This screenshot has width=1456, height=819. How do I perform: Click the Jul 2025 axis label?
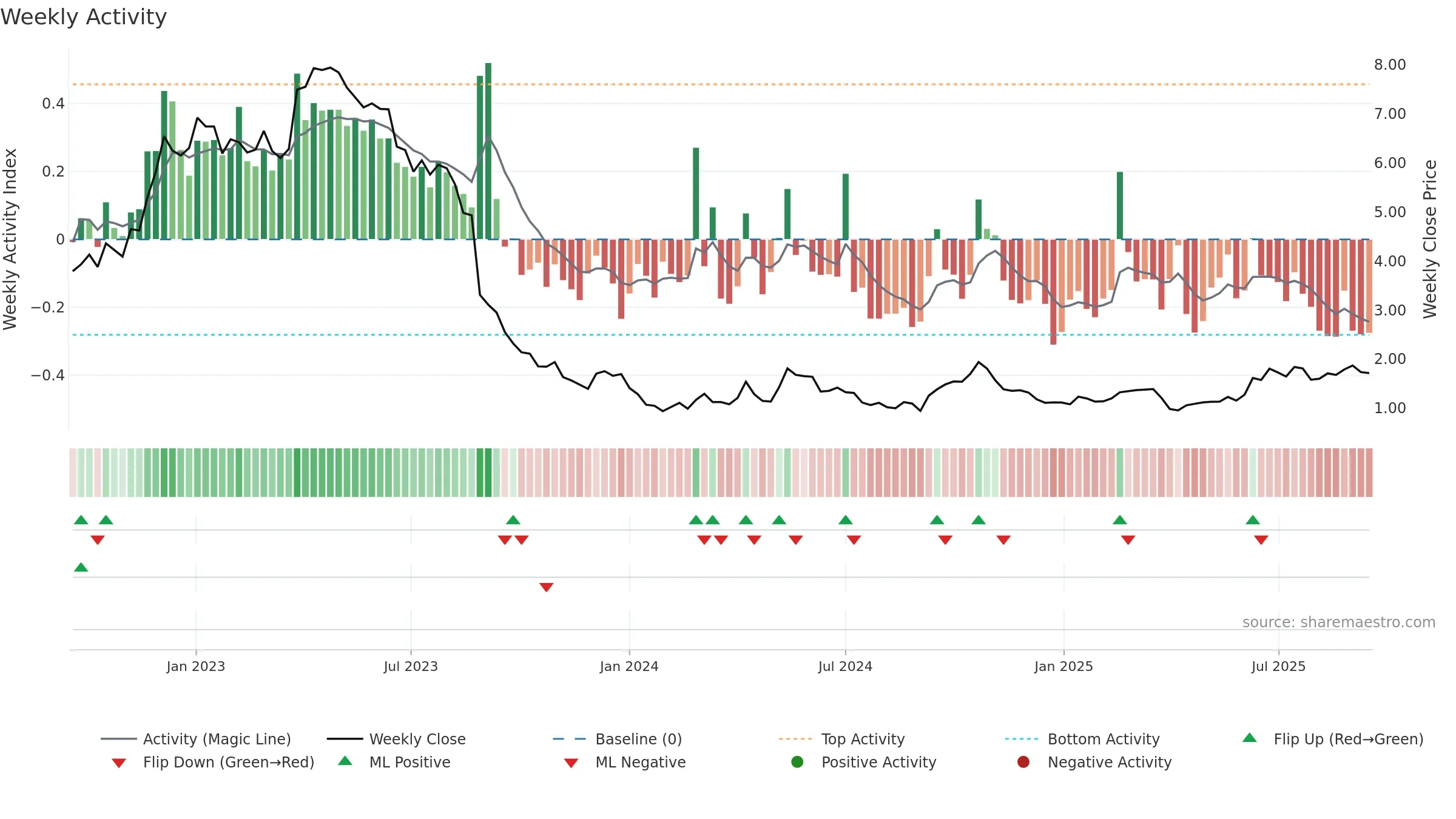[x=1278, y=666]
